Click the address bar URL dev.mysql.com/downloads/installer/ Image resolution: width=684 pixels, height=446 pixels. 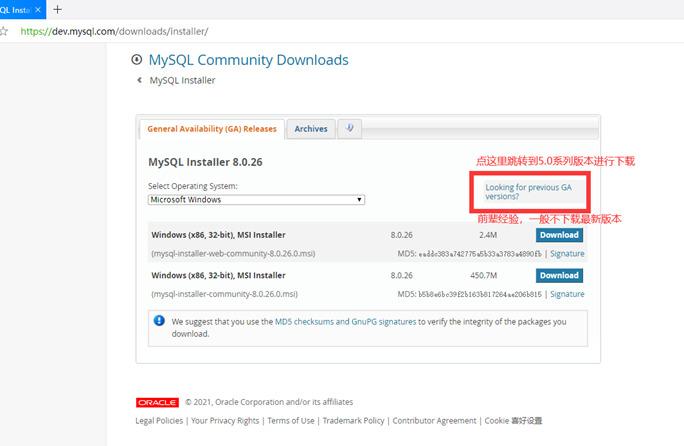pos(114,31)
